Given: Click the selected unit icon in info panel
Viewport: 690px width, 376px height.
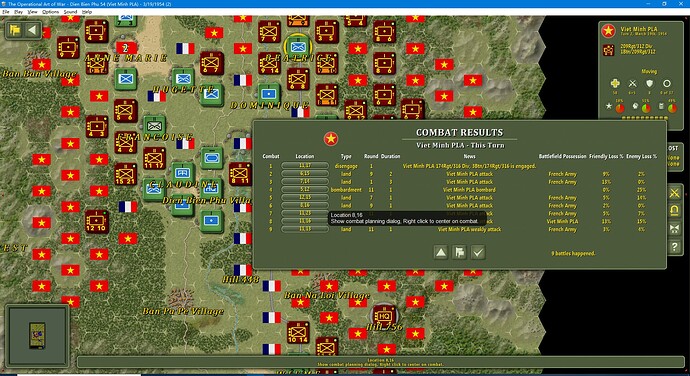Looking at the screenshot, I should pyautogui.click(x=609, y=50).
